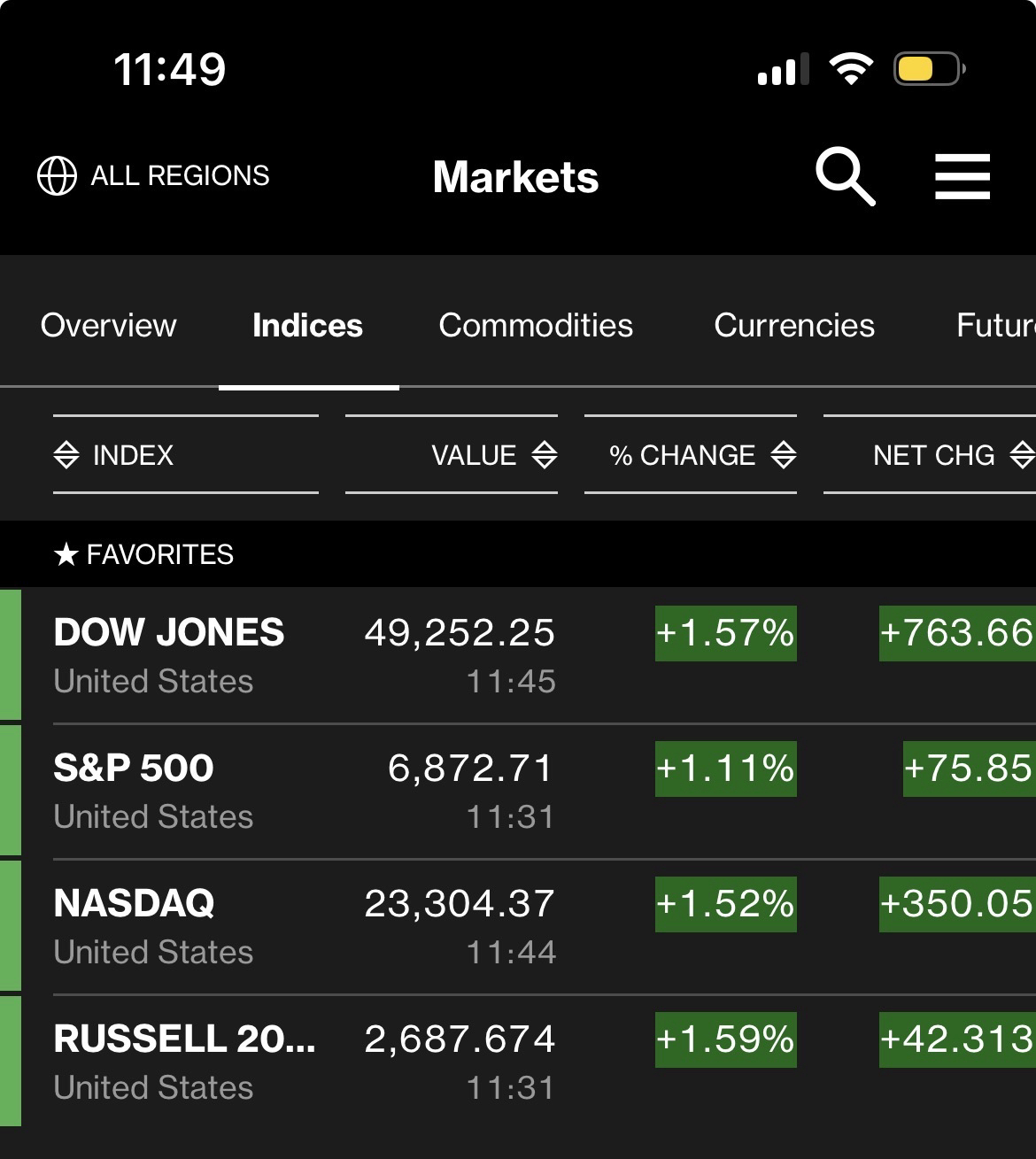Image resolution: width=1036 pixels, height=1159 pixels.
Task: Tap the globe icon for regions
Action: [x=57, y=175]
